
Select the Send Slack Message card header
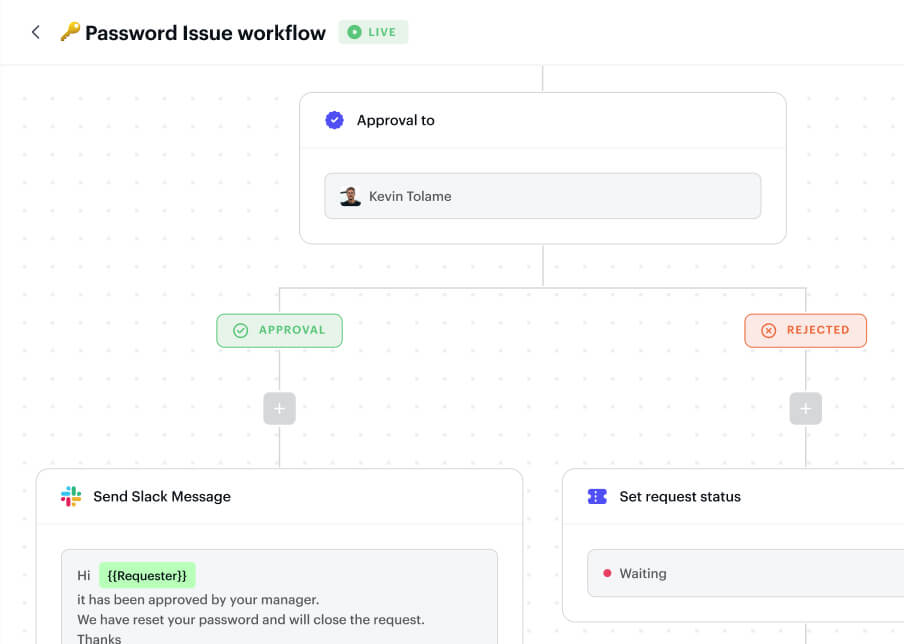click(160, 496)
